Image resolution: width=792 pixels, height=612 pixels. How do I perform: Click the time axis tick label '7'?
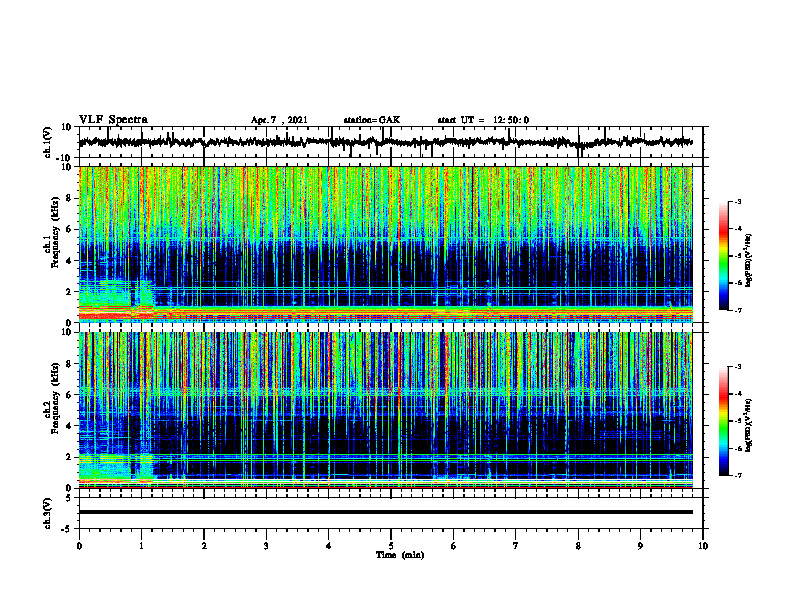[516, 546]
